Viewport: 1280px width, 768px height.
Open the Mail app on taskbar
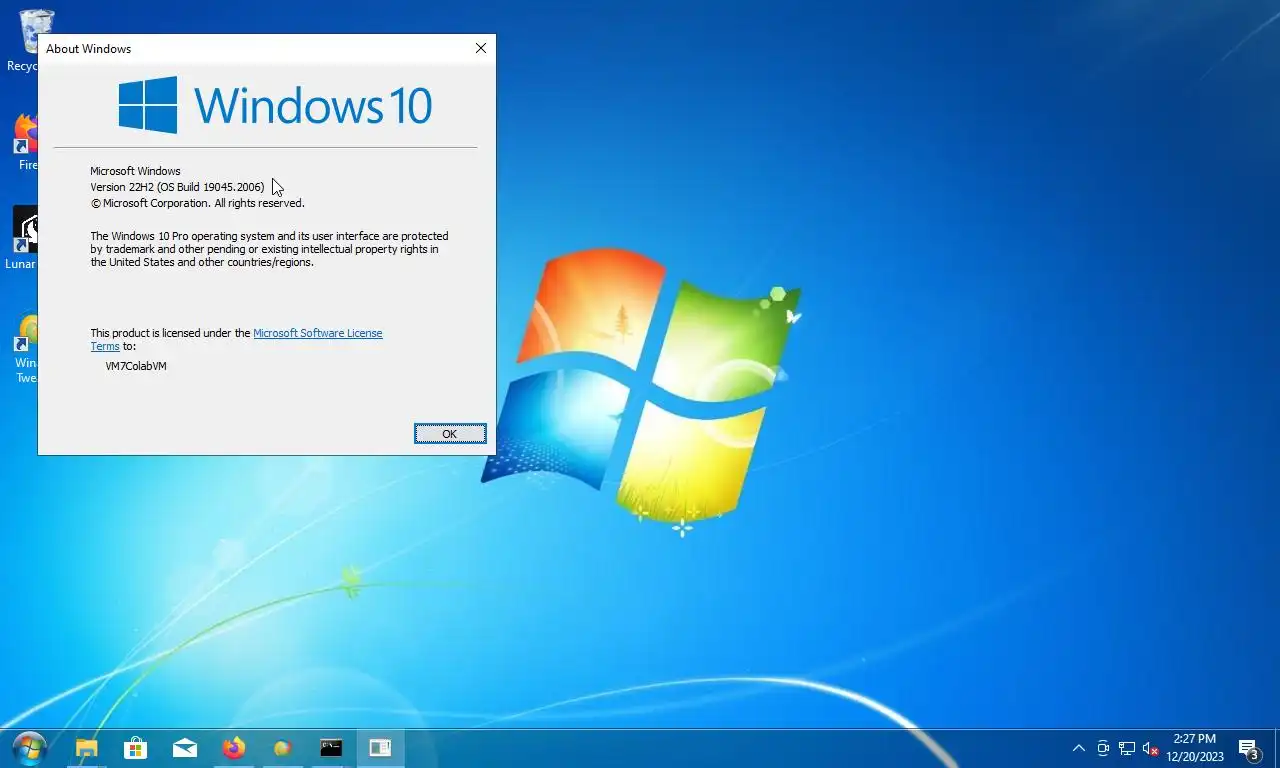pos(184,748)
